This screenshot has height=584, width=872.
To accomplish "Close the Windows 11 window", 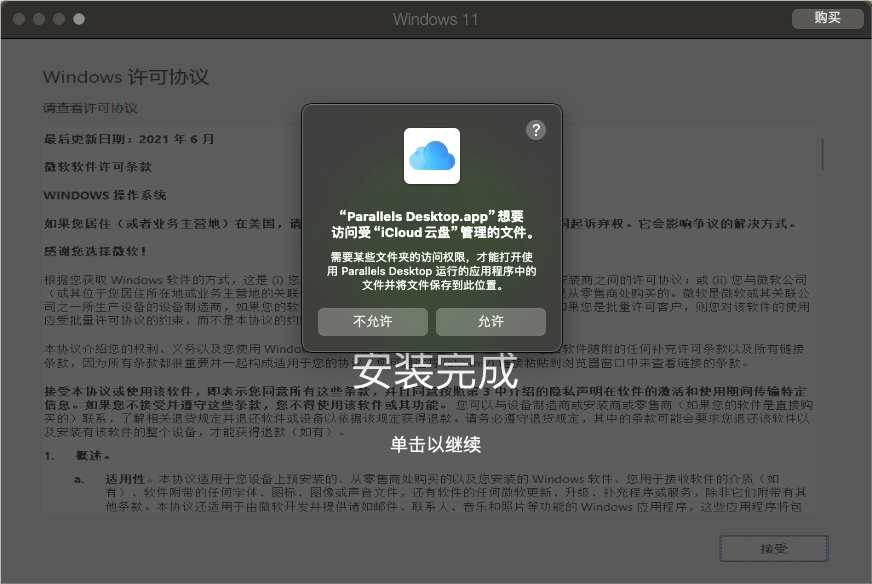I will (x=19, y=19).
